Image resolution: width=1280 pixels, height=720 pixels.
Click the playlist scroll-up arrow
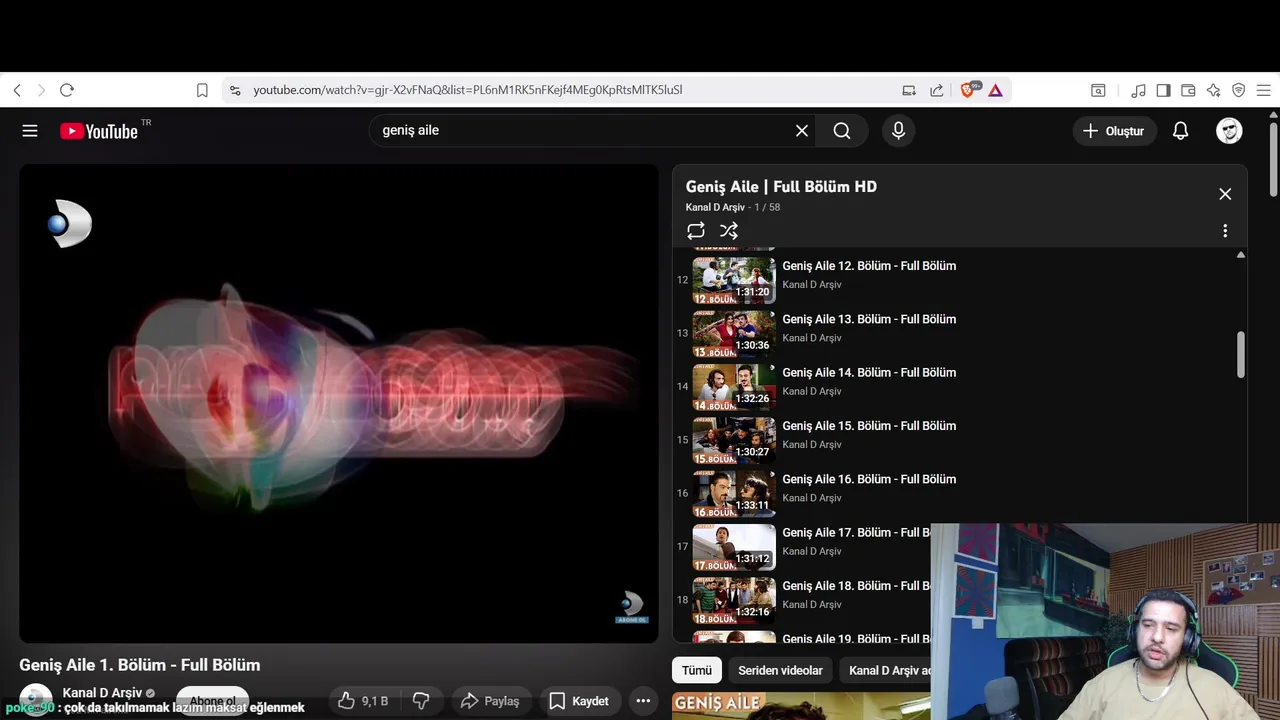tap(1241, 255)
